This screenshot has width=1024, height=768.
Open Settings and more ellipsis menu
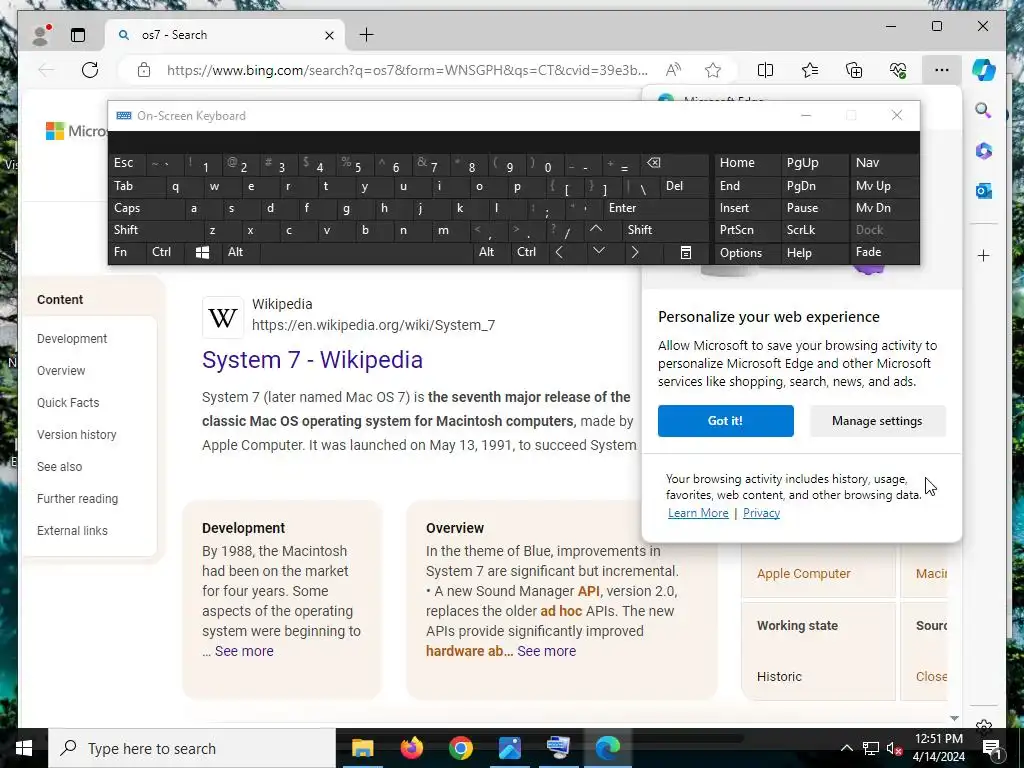coord(942,70)
